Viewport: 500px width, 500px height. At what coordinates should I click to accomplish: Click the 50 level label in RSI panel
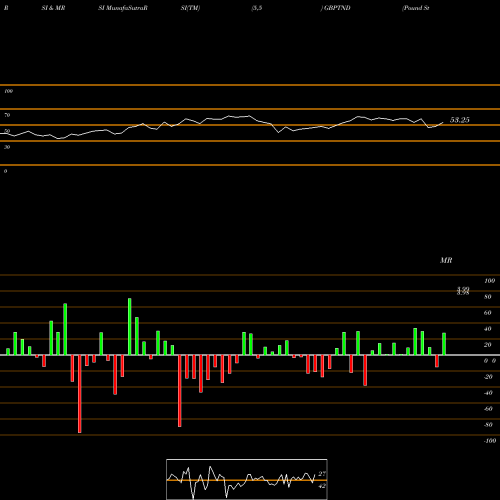tap(7, 131)
